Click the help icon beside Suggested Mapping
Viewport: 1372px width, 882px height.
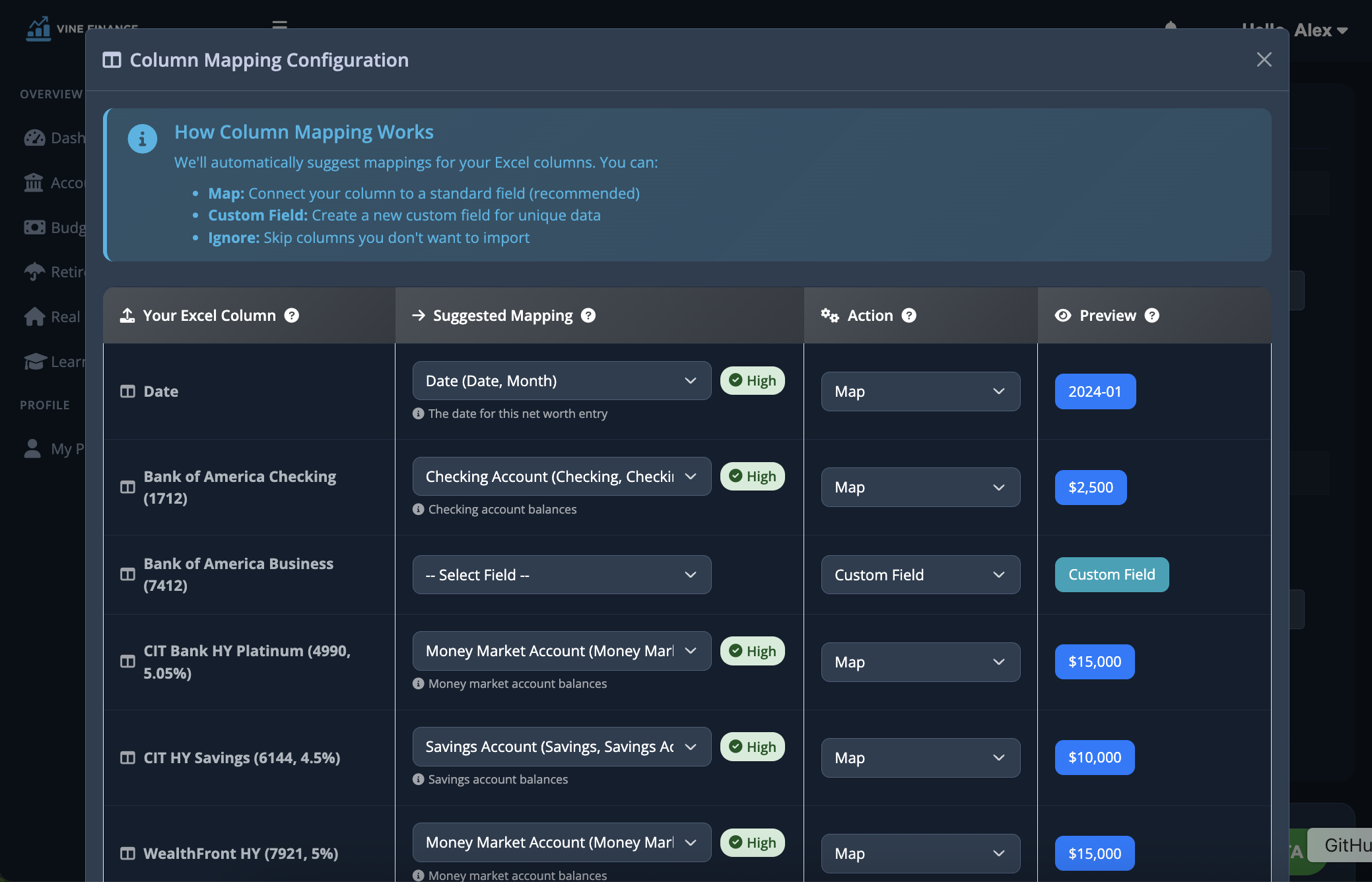tap(588, 316)
